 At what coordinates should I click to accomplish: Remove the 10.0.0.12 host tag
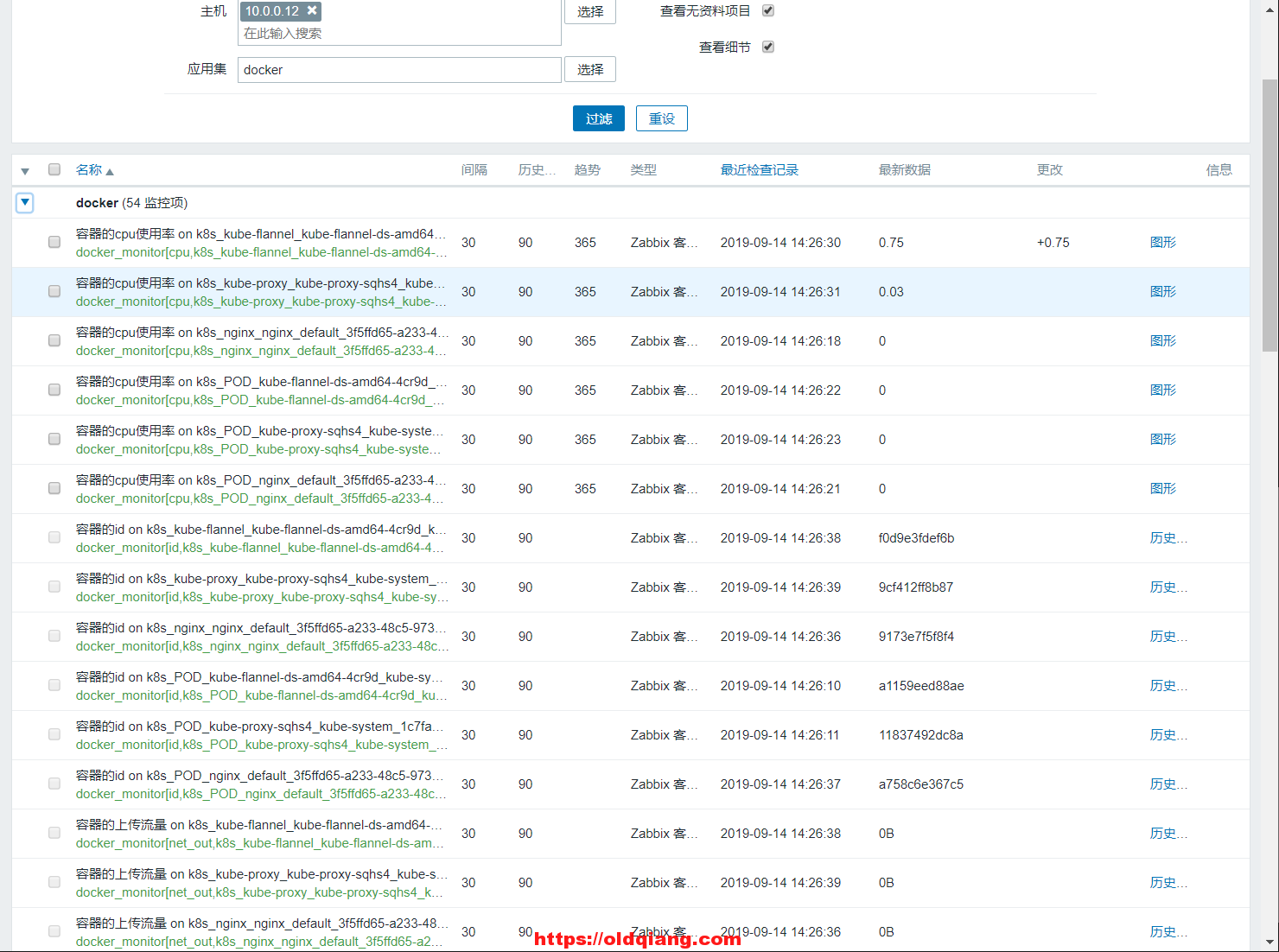(x=312, y=10)
